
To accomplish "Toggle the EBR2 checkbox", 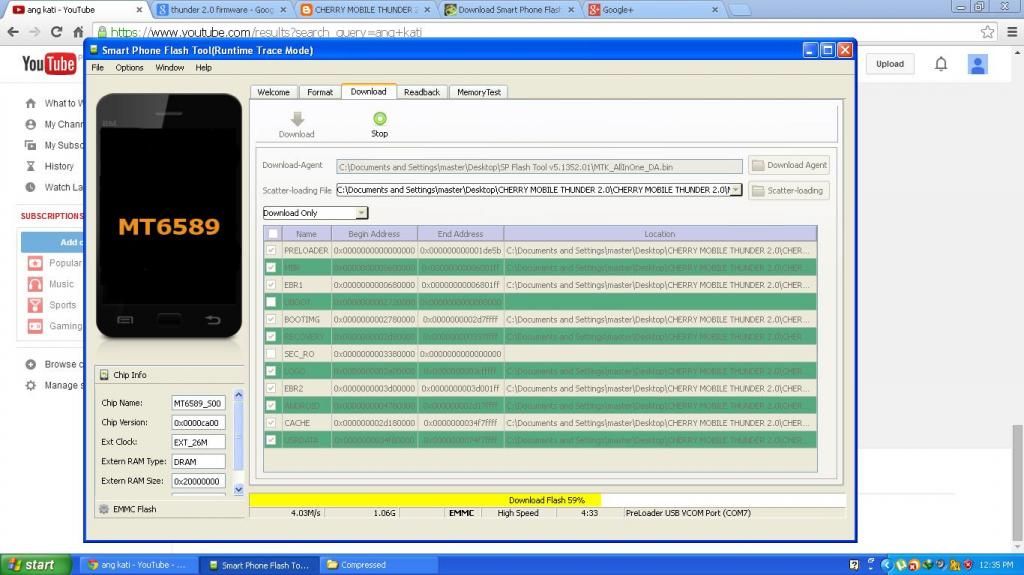I will point(271,388).
